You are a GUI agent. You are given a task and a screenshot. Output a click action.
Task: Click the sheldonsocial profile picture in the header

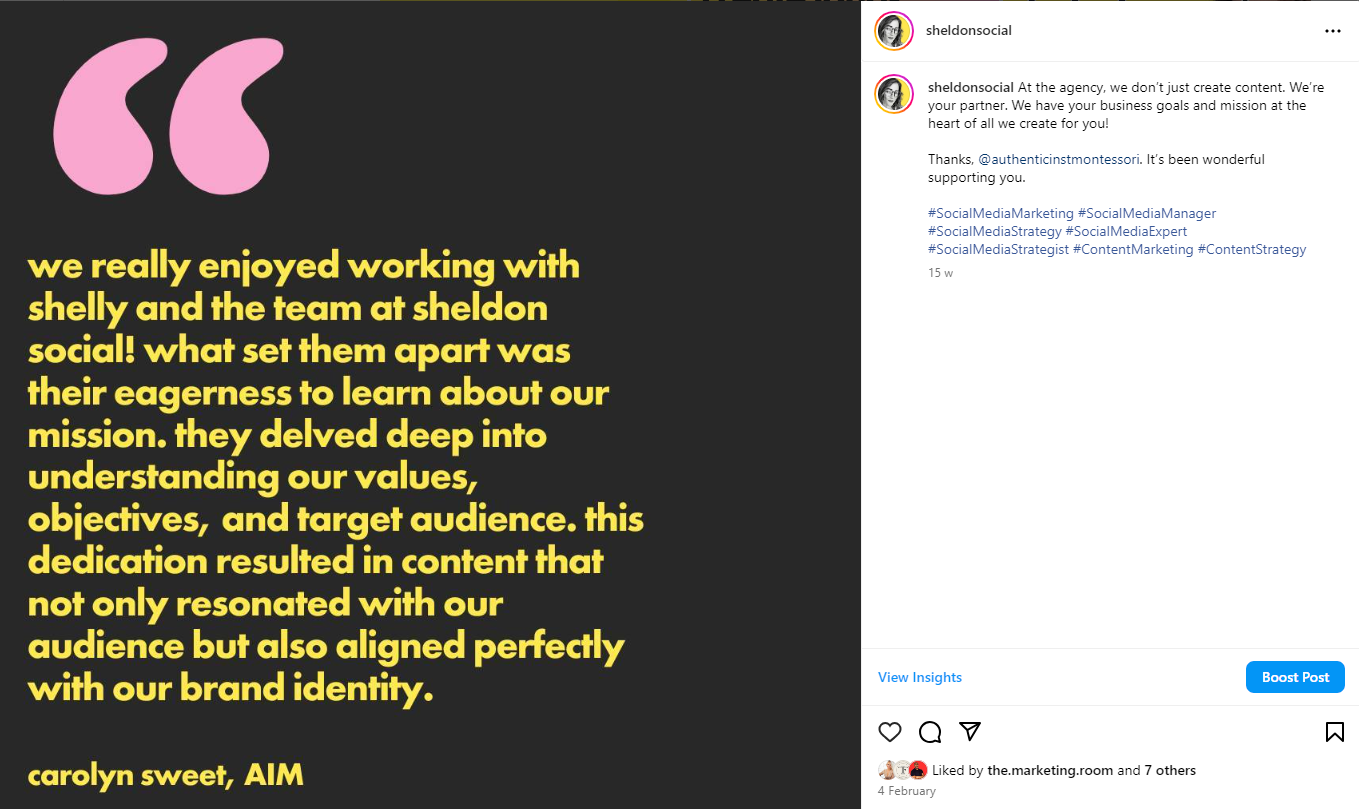pyautogui.click(x=894, y=31)
